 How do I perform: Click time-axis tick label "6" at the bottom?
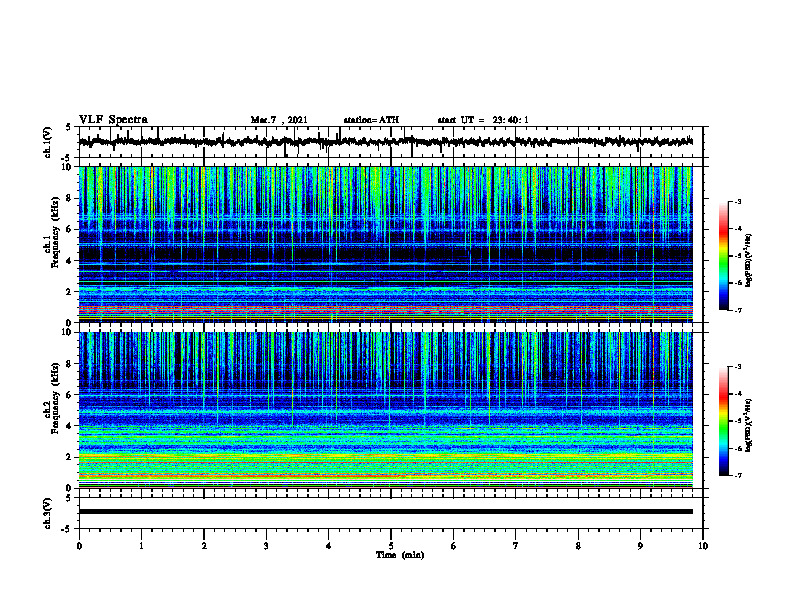click(x=454, y=546)
